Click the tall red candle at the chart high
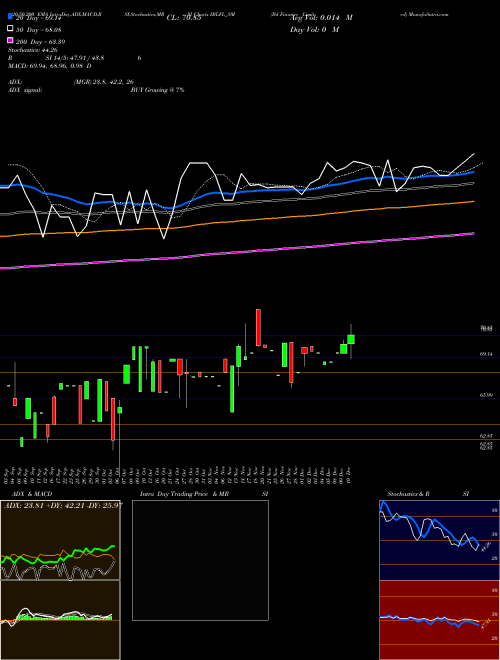Image resolution: width=500 pixels, height=660 pixels. 258,327
